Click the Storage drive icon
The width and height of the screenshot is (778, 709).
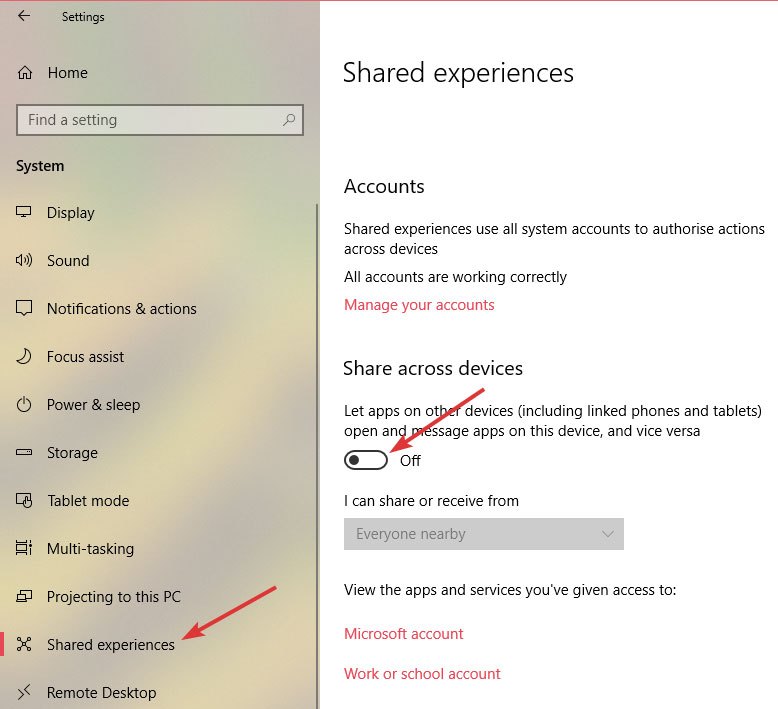coord(24,452)
